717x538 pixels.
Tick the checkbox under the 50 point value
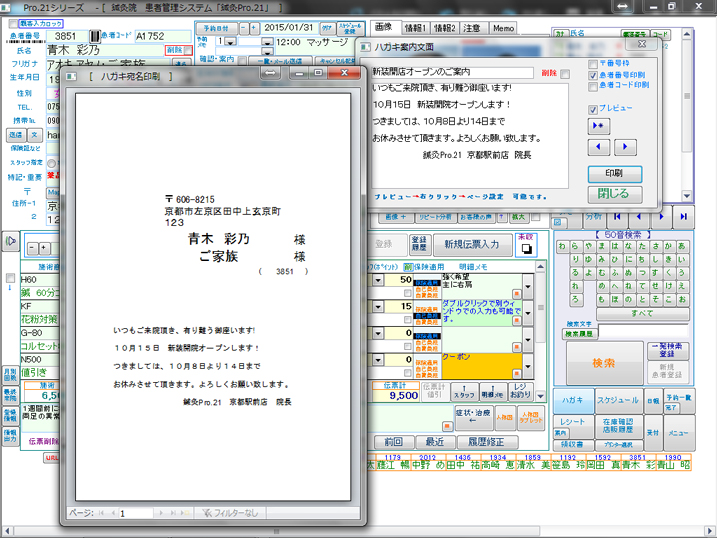(407, 293)
